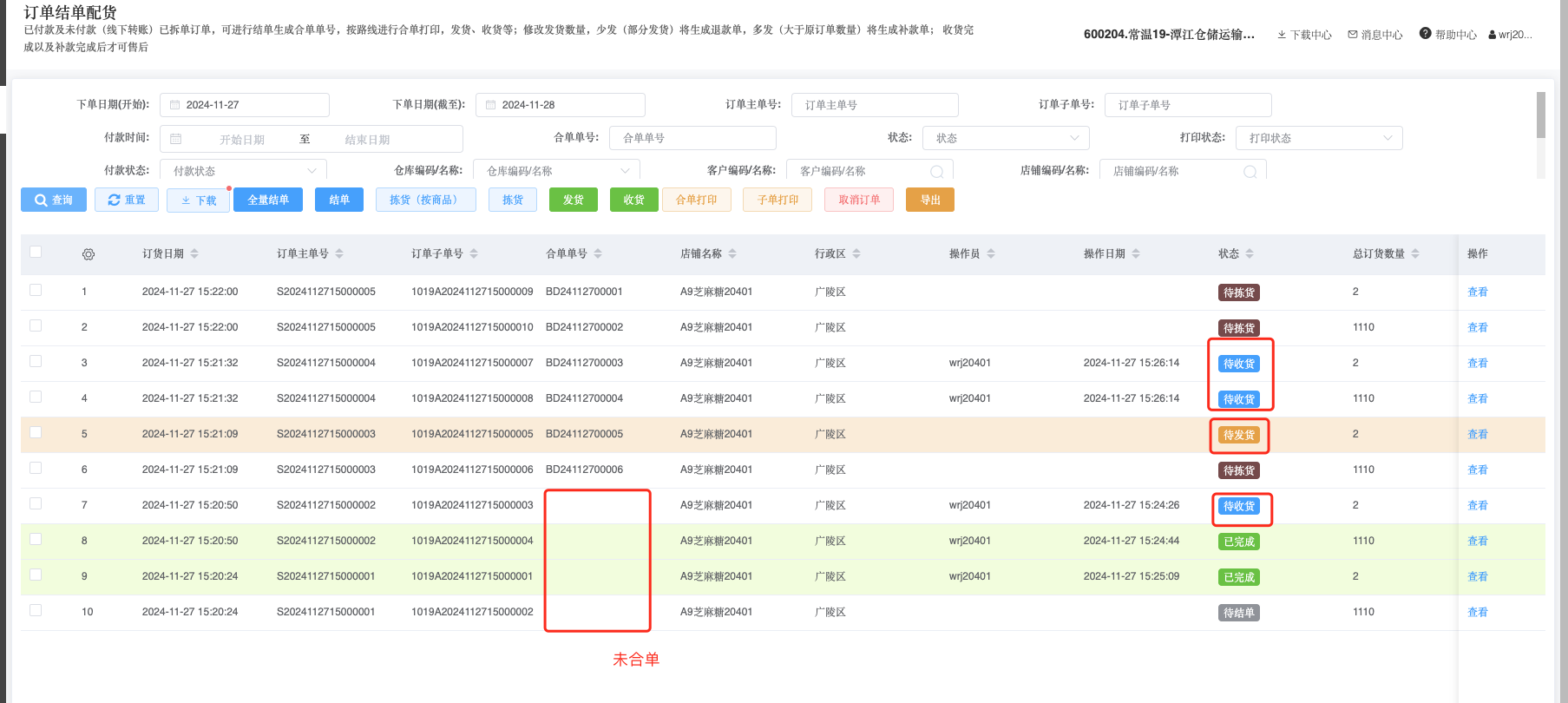Image resolution: width=1568 pixels, height=703 pixels.
Task: Click the filter panel vertical scrollbar
Action: tap(1540, 115)
